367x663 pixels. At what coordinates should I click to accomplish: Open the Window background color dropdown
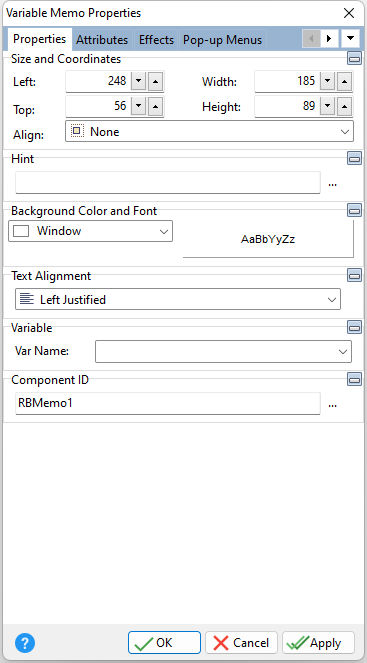coord(90,231)
